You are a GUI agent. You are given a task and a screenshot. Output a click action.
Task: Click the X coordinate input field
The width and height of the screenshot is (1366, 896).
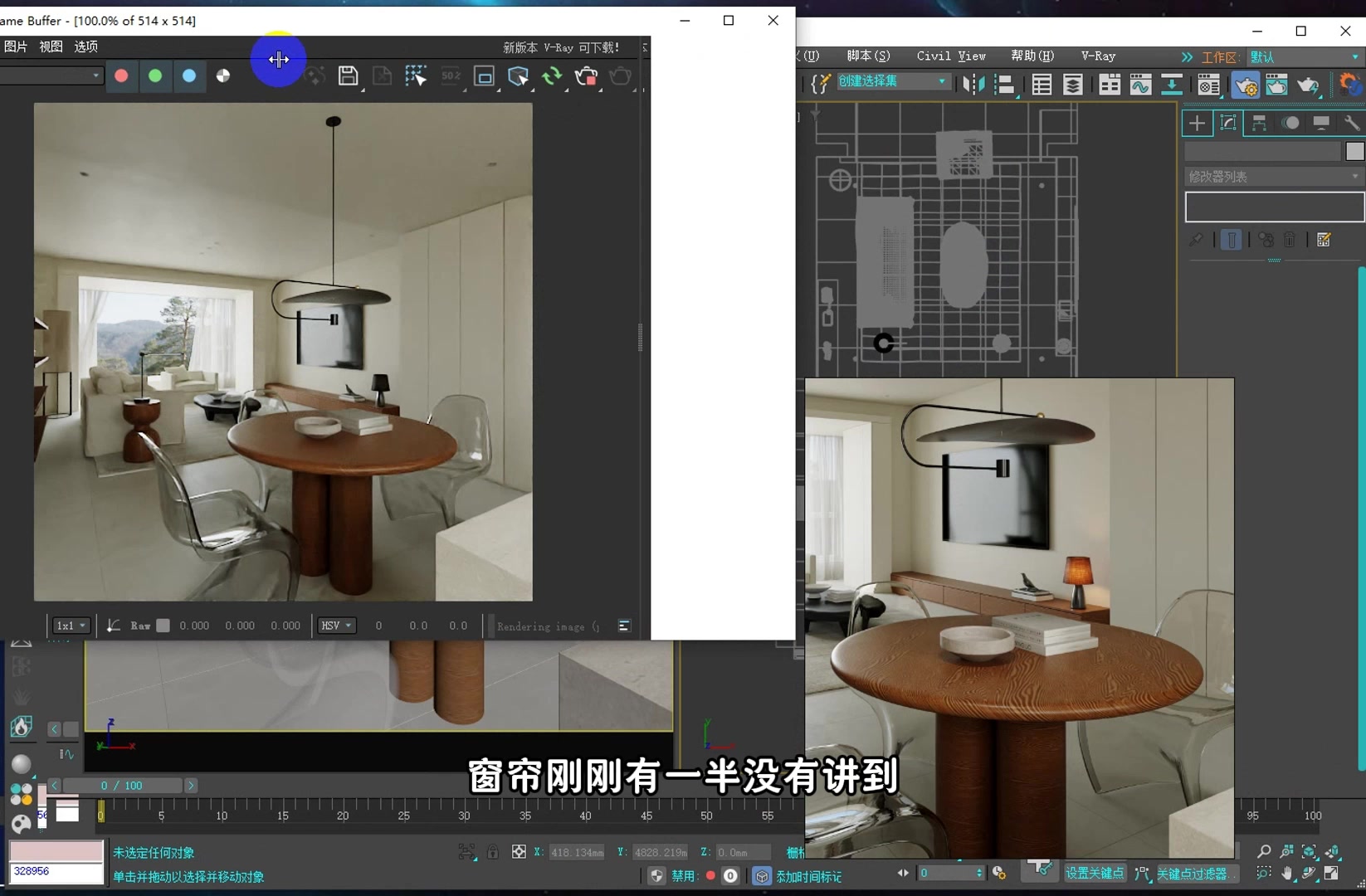pos(576,852)
